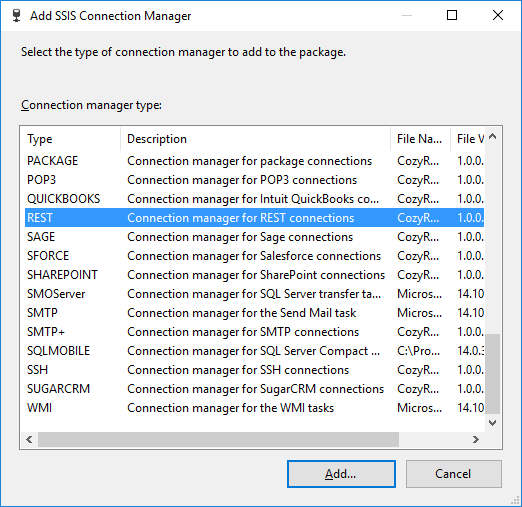The width and height of the screenshot is (522, 507).
Task: Select the QUICKBOOKS connection manager type
Action: click(x=254, y=199)
